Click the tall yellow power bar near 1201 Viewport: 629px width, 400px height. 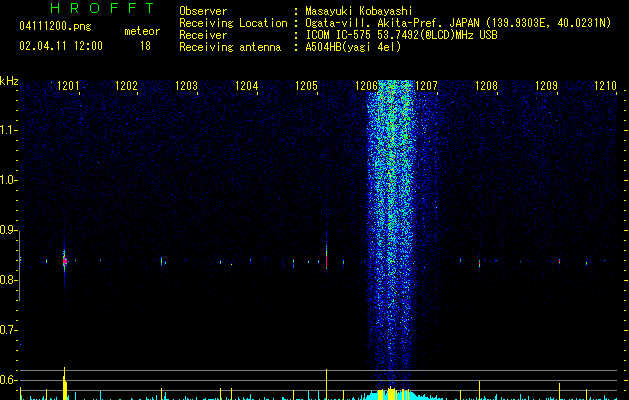(65, 384)
